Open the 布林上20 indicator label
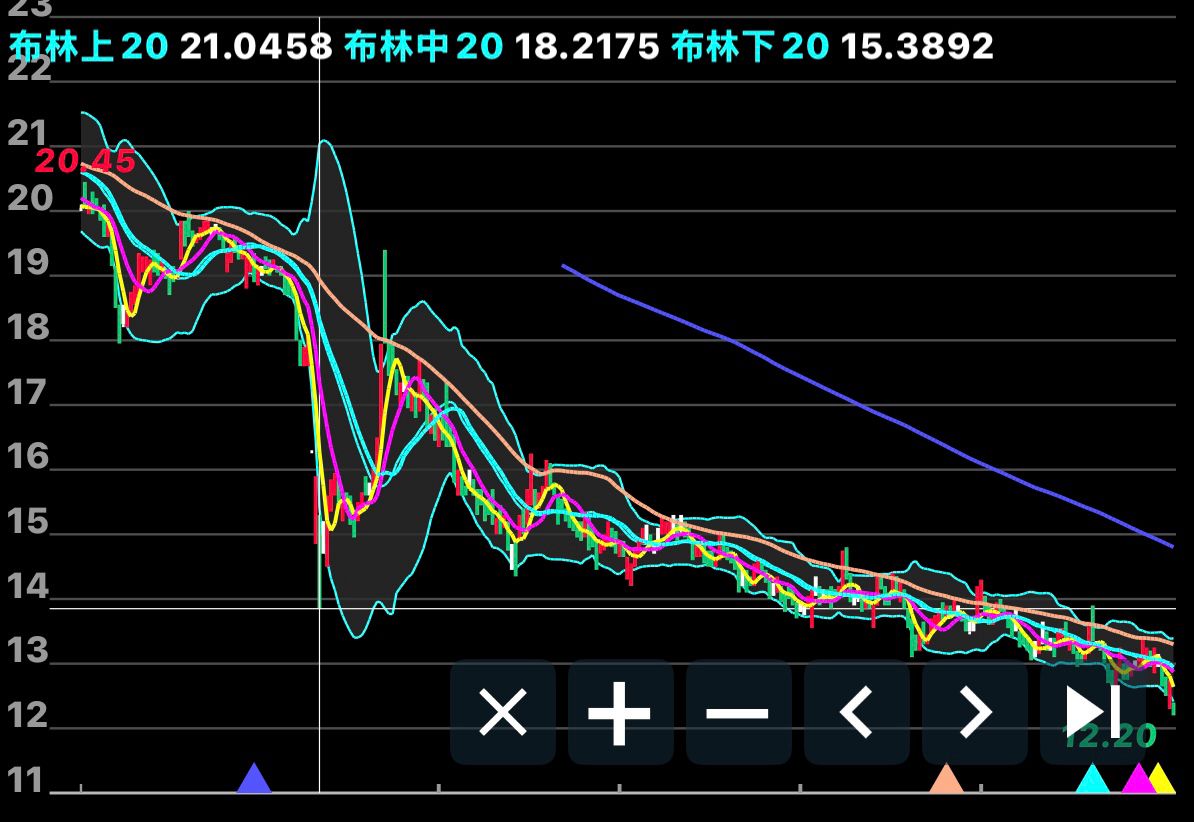1194x822 pixels. [89, 46]
